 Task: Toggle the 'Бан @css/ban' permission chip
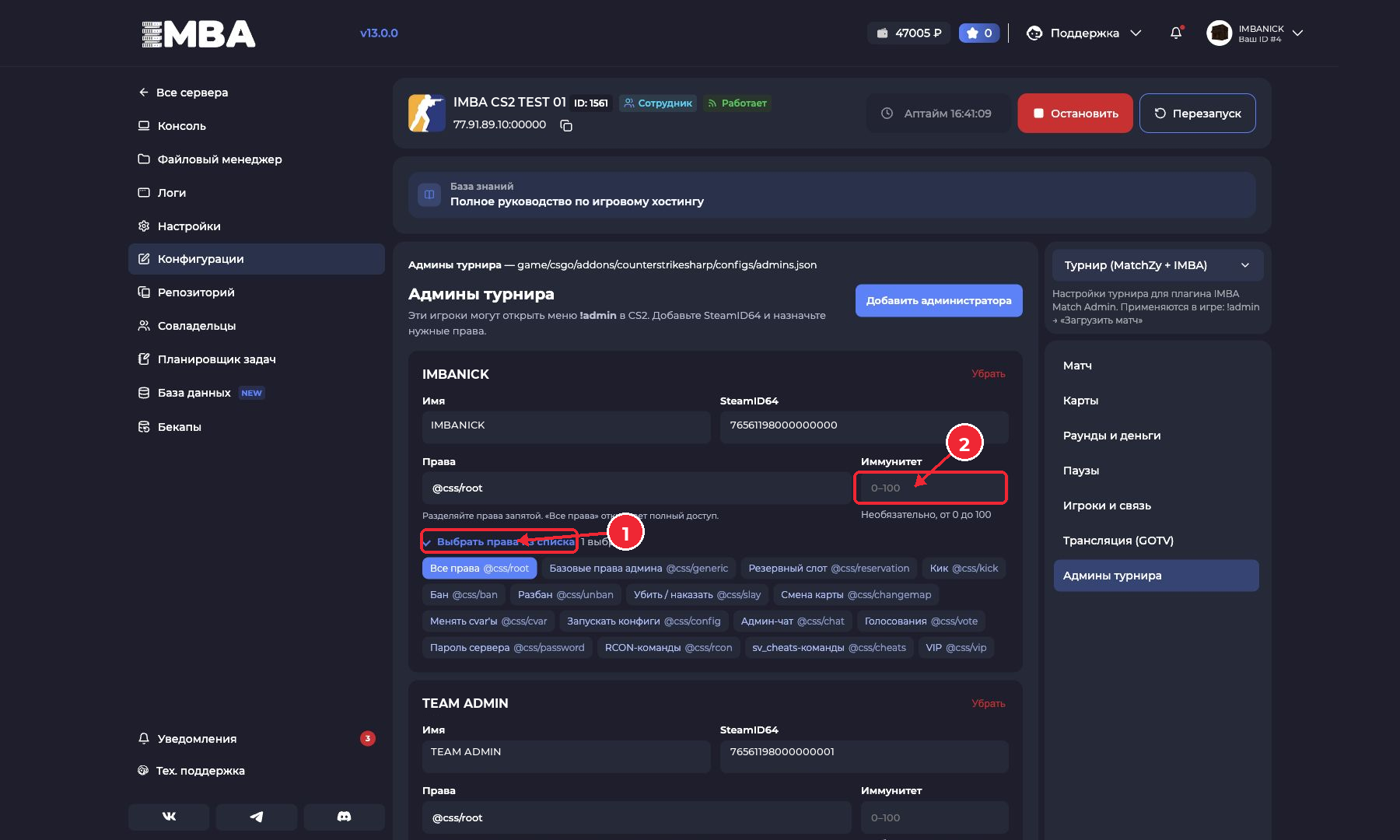(x=464, y=595)
